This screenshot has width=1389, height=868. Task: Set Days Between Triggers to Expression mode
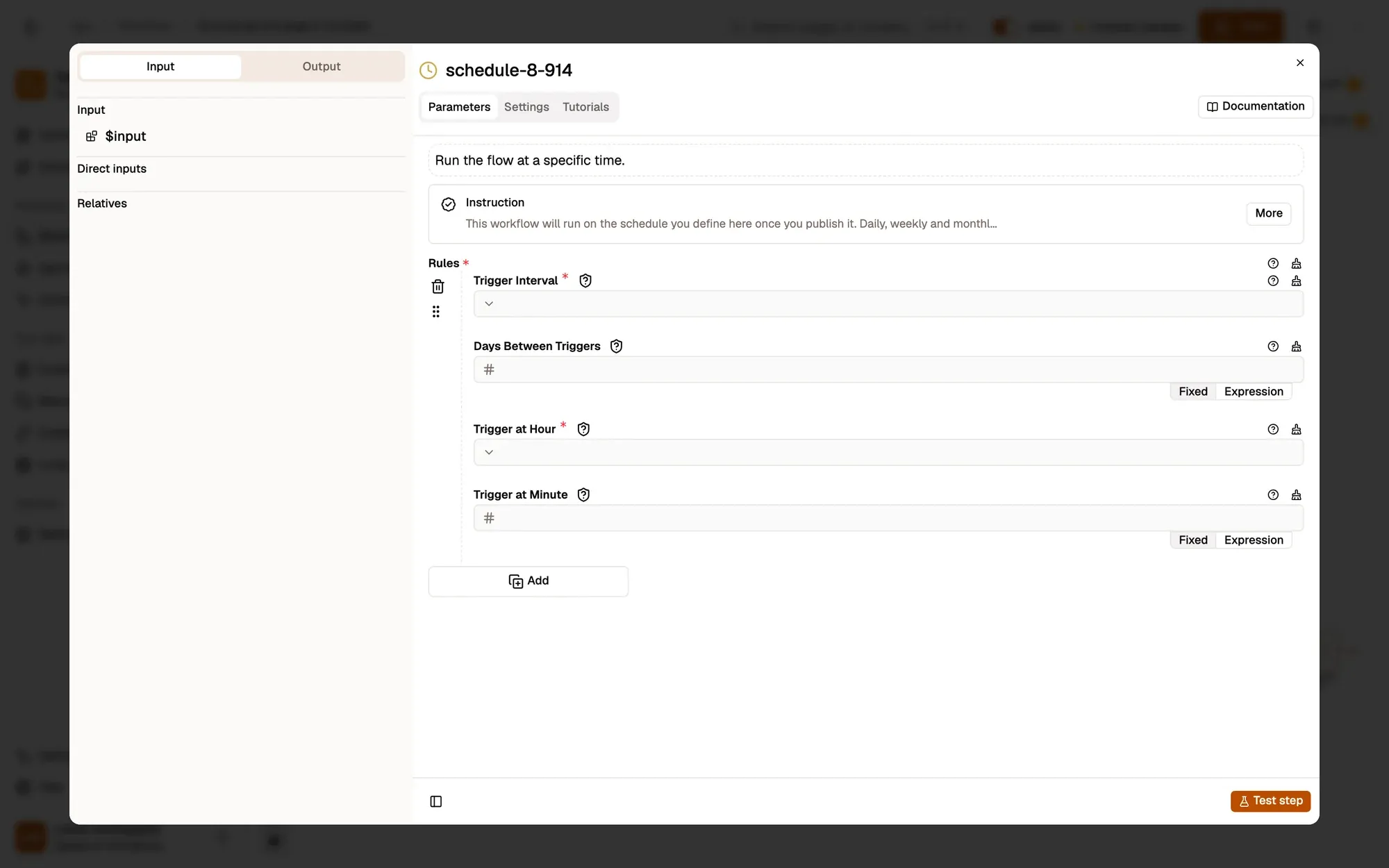tap(1254, 392)
